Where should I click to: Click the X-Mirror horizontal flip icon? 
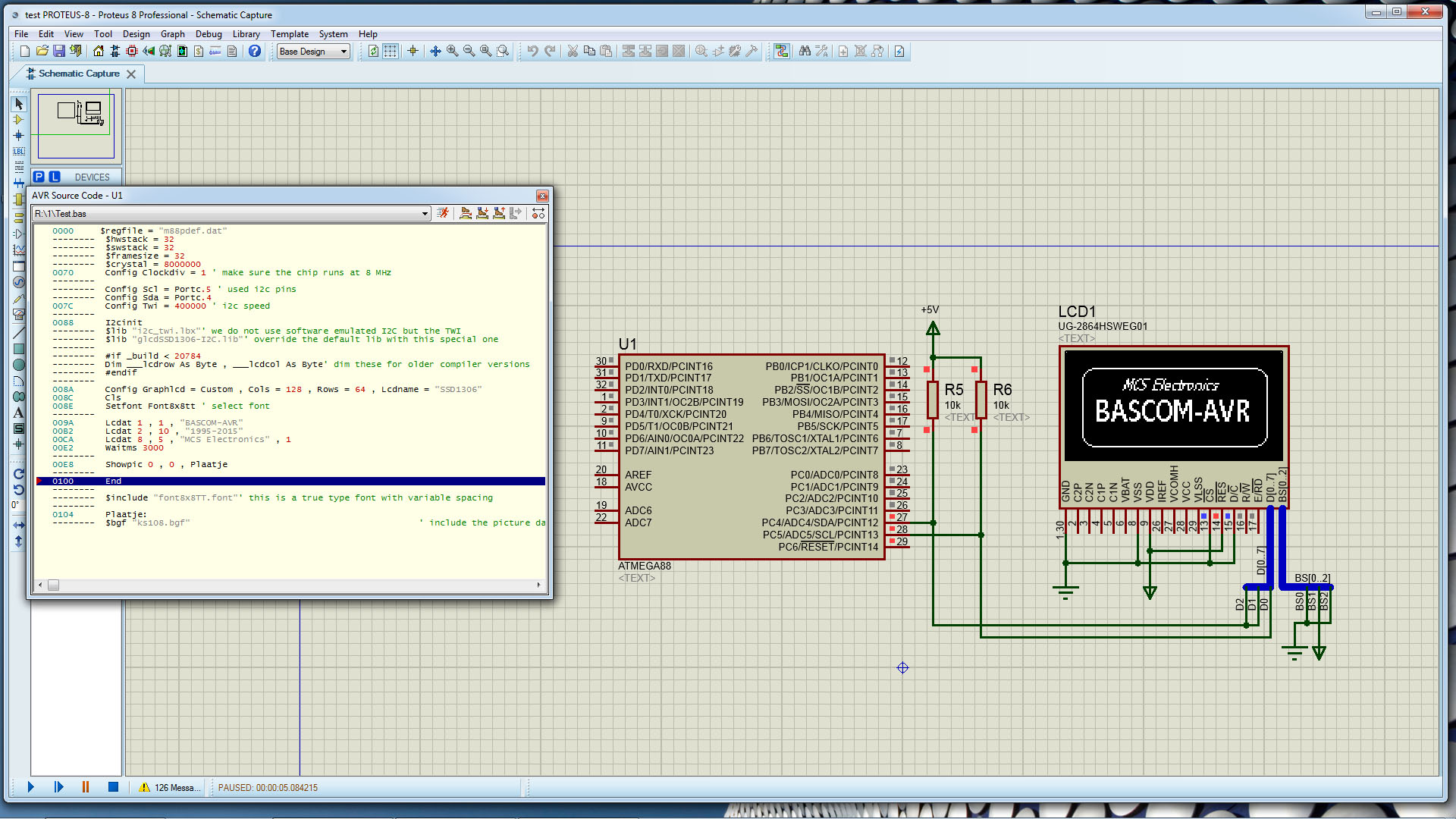(x=19, y=525)
